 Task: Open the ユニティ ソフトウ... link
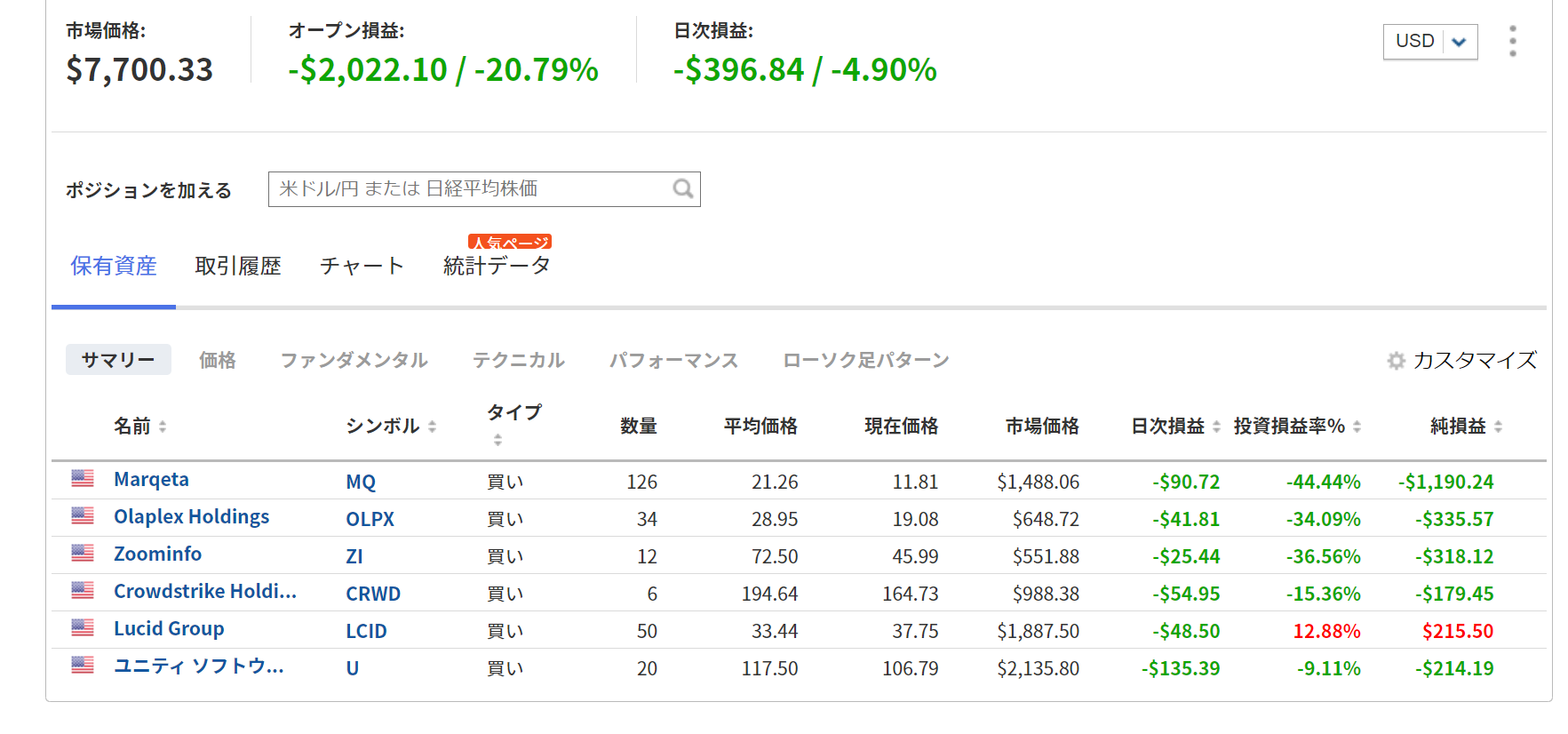click(x=199, y=666)
